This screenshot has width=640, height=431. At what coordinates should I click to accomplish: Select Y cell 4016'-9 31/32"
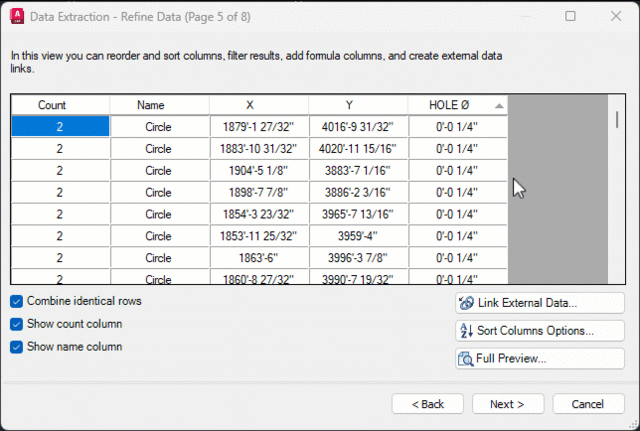[358, 127]
